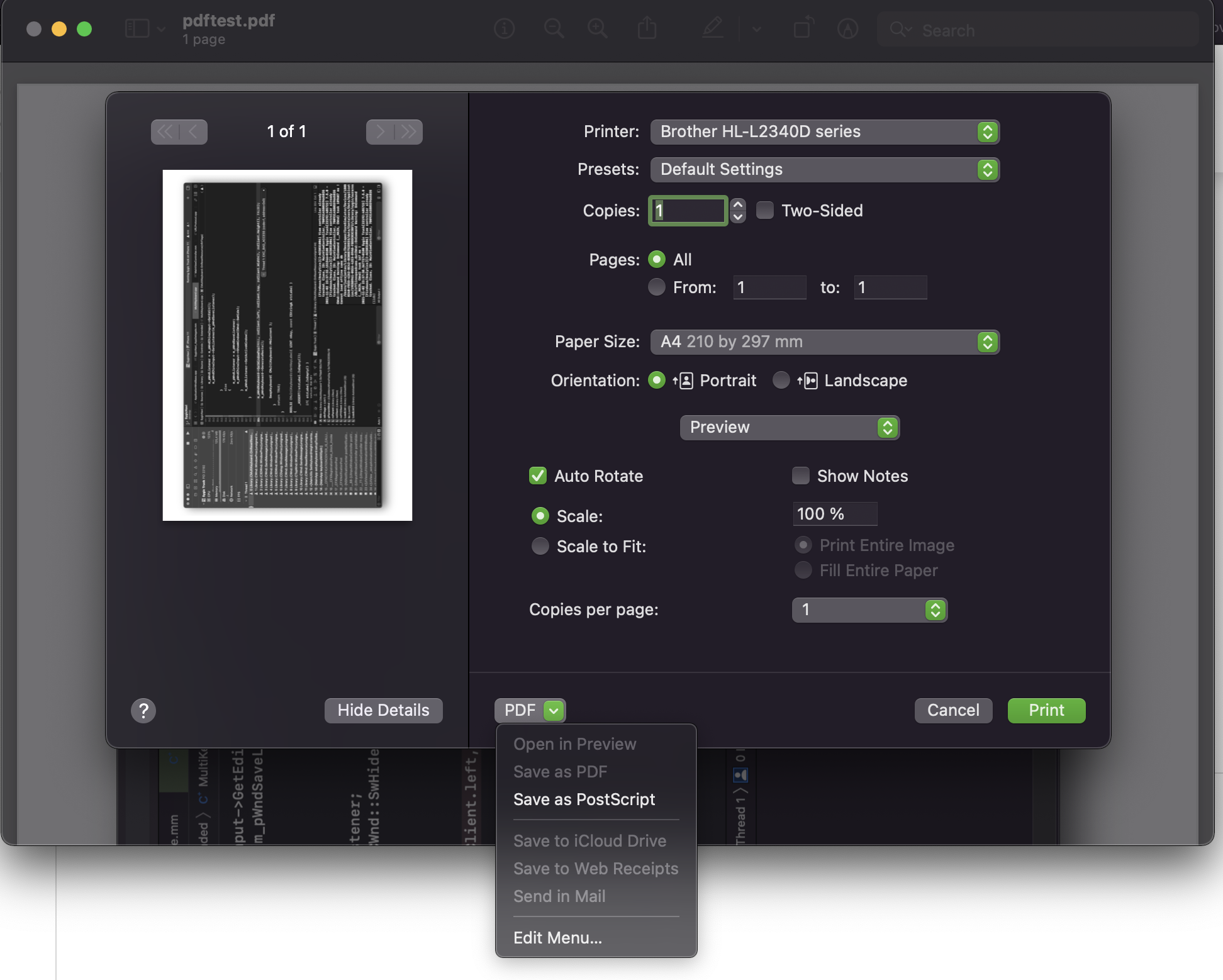This screenshot has width=1223, height=980.
Task: Click the zoom out magnifier icon
Action: (x=554, y=29)
